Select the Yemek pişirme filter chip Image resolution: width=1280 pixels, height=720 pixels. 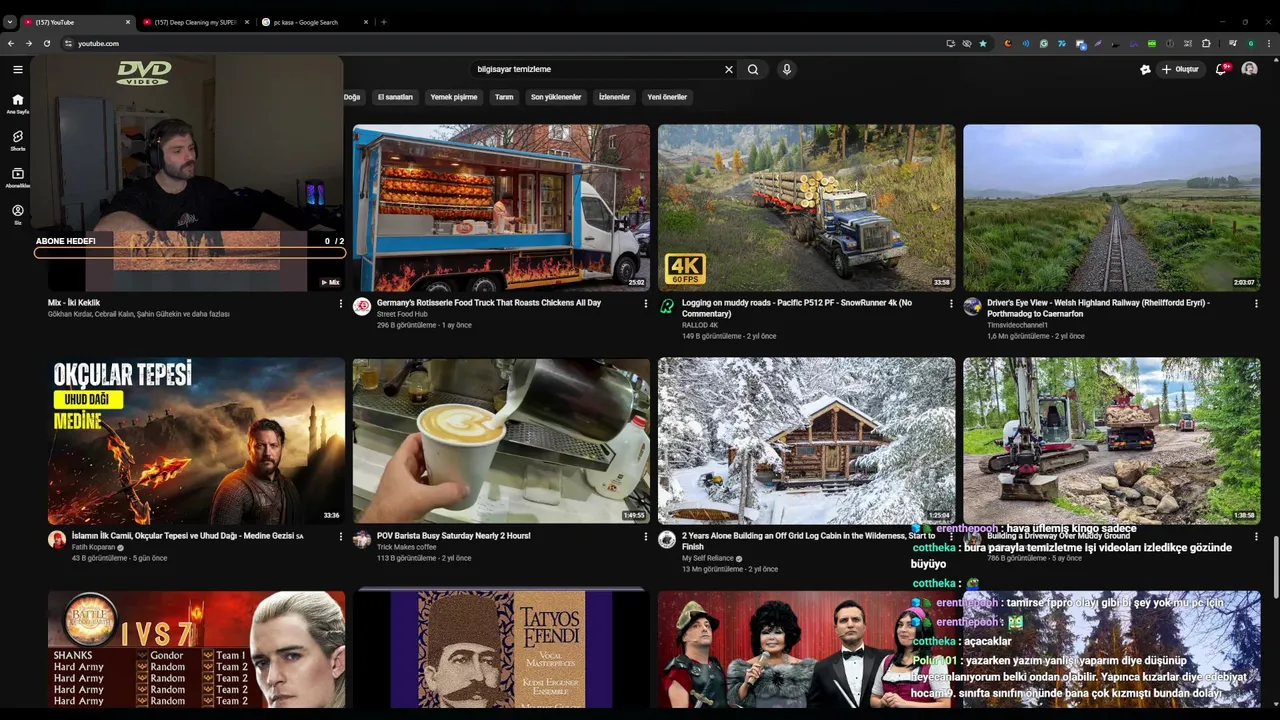(x=454, y=97)
